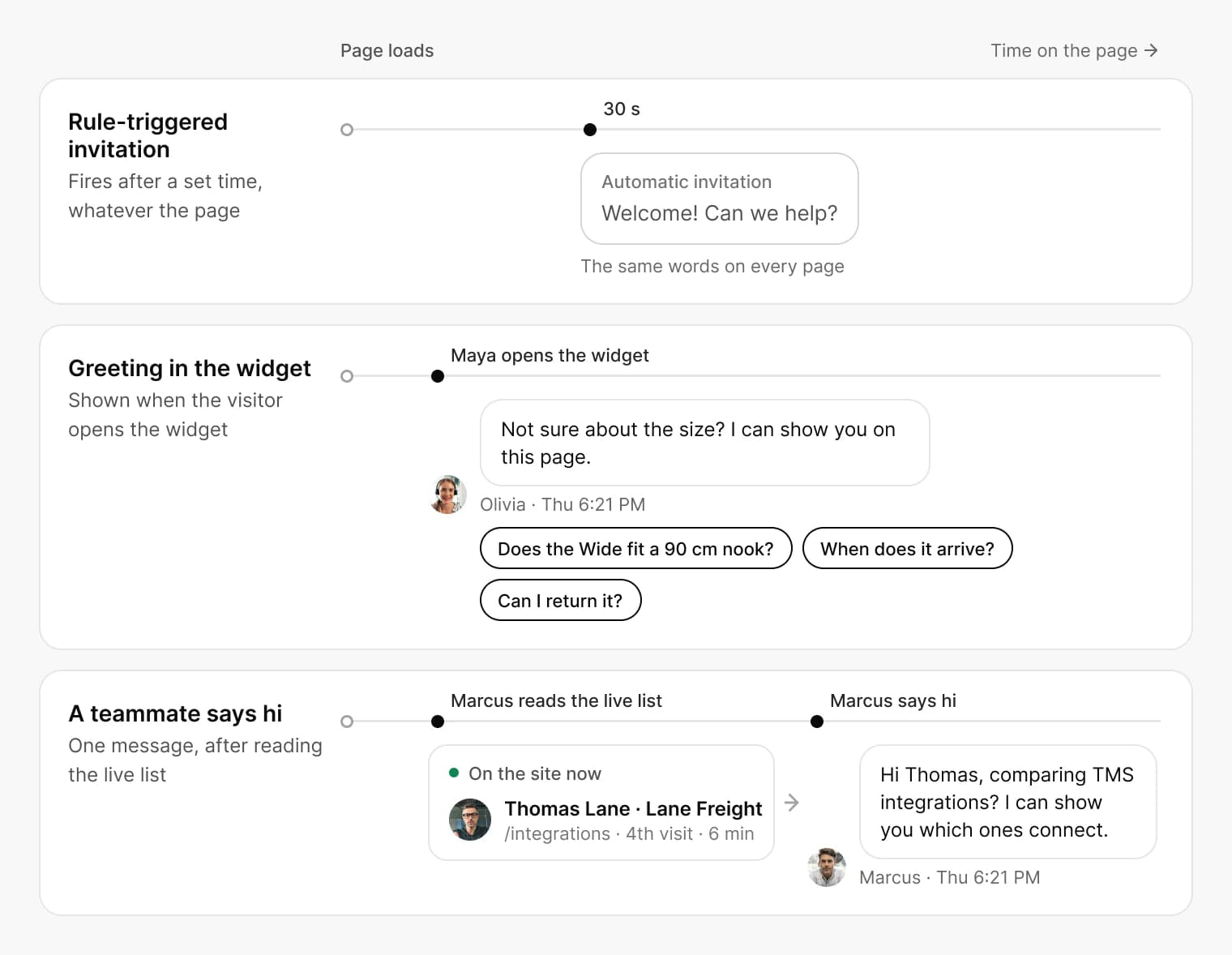Viewport: 1232px width, 955px height.
Task: Click the 'A teammate says hi' heading
Action: click(175, 713)
